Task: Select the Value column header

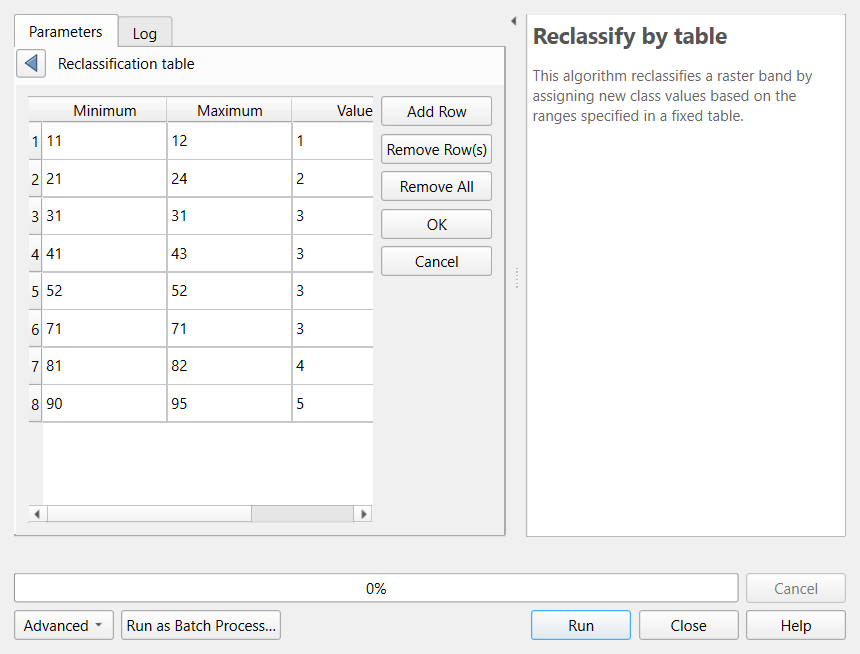Action: [x=333, y=110]
